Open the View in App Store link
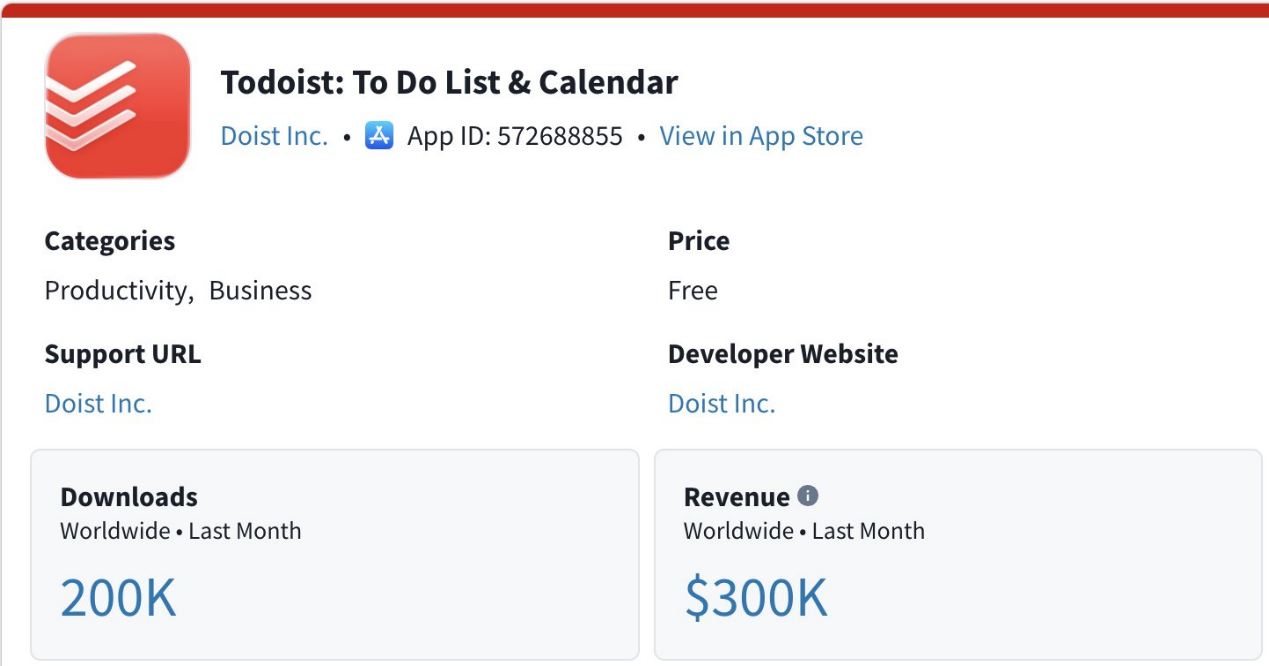This screenshot has height=666, width=1269. [761, 136]
